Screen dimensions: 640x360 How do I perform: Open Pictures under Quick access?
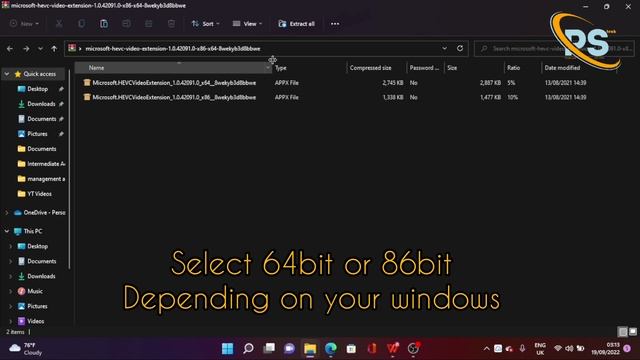(x=37, y=134)
